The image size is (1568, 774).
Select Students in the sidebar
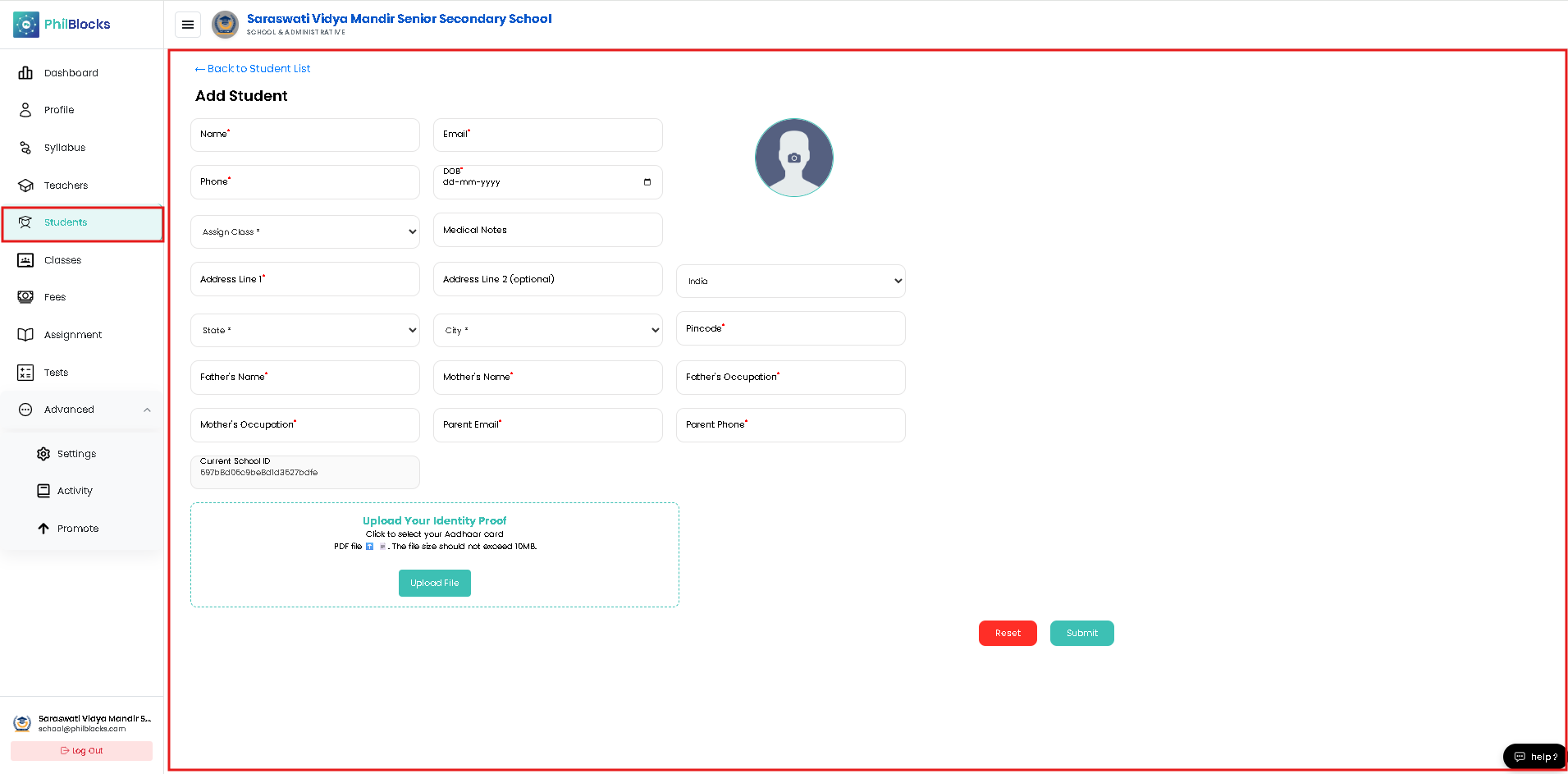[82, 223]
